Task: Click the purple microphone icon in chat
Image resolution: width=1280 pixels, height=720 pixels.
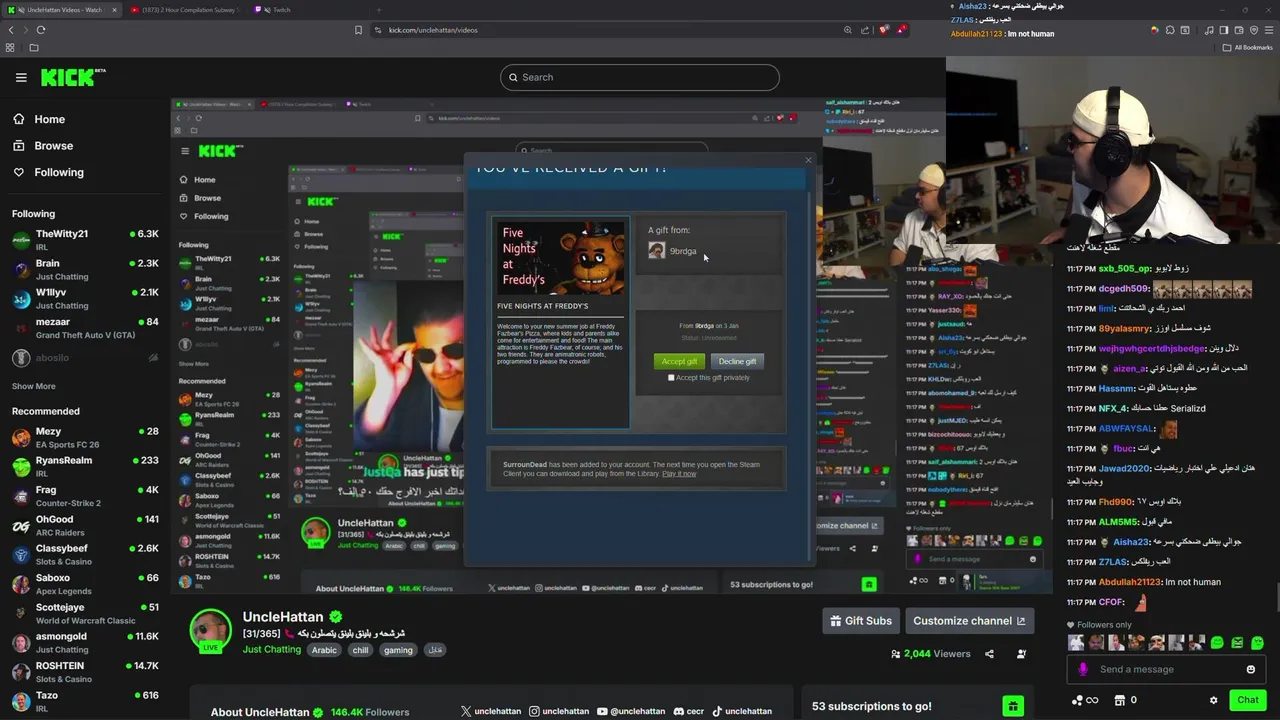Action: [x=1083, y=670]
